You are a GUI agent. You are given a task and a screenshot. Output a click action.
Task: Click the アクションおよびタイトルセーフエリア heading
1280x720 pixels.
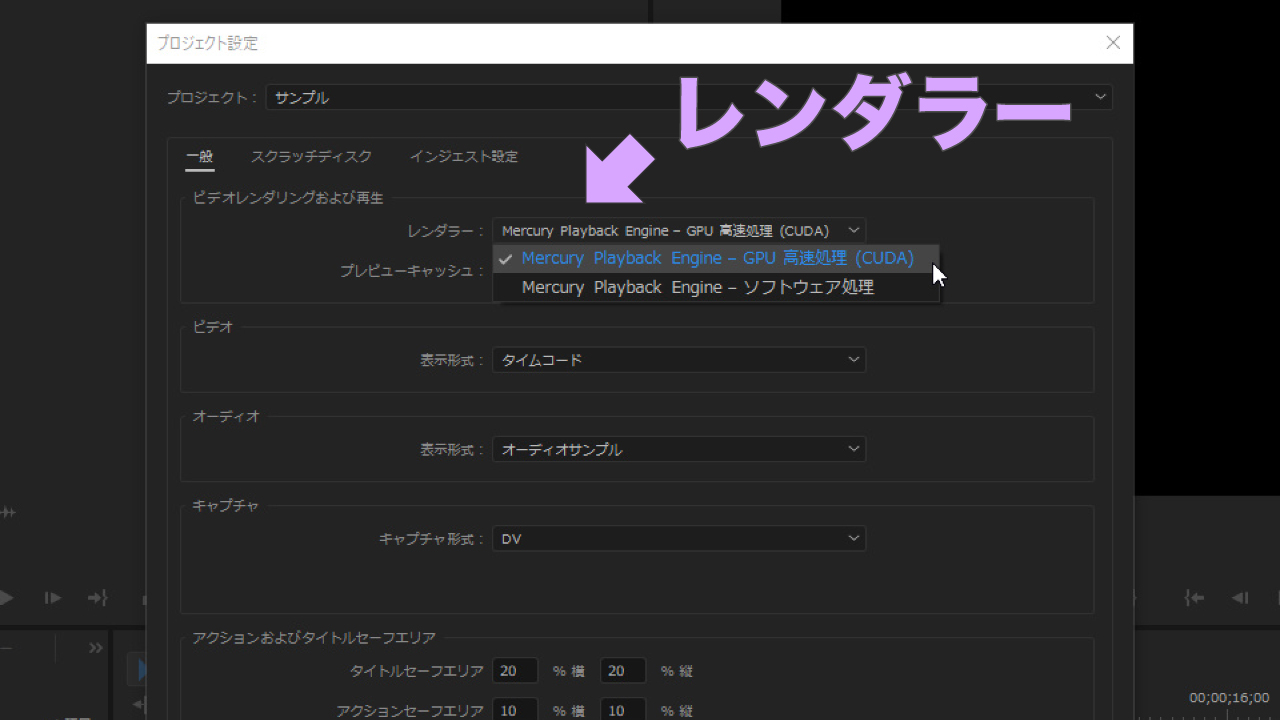pos(314,638)
